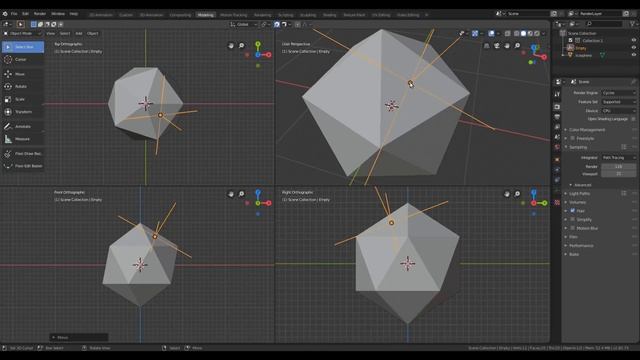640x360 pixels.
Task: Open the Window menu
Action: pyautogui.click(x=58, y=14)
